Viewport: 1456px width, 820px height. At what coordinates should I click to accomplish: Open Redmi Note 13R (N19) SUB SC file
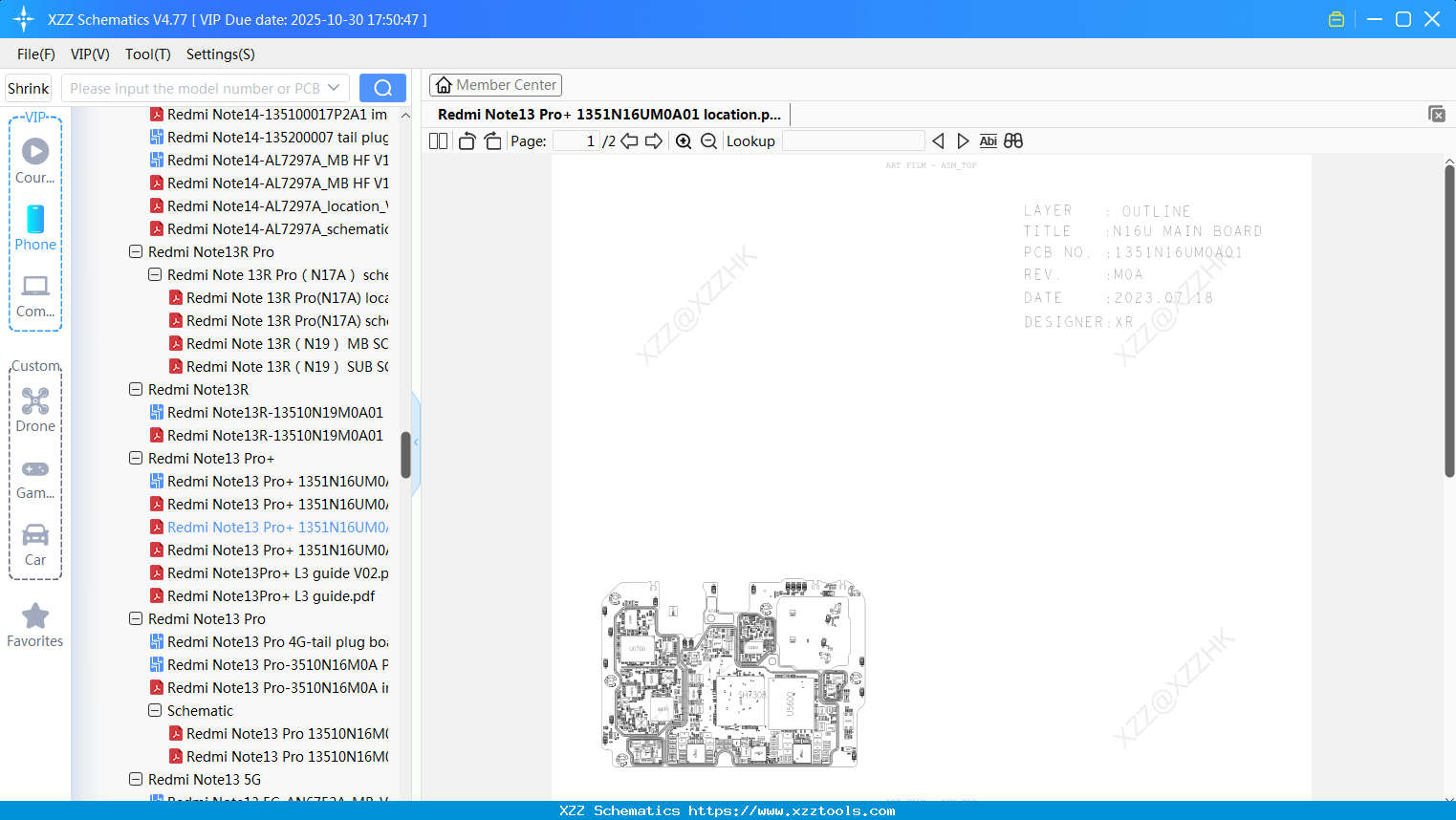tap(287, 367)
